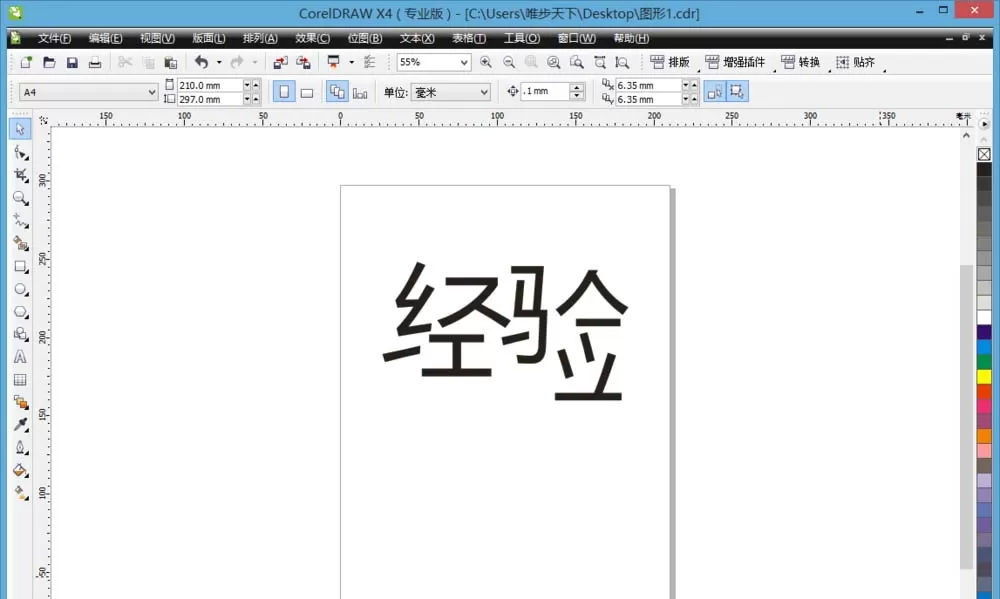
Task: Expand the 转换 plugin menu
Action: [801, 62]
